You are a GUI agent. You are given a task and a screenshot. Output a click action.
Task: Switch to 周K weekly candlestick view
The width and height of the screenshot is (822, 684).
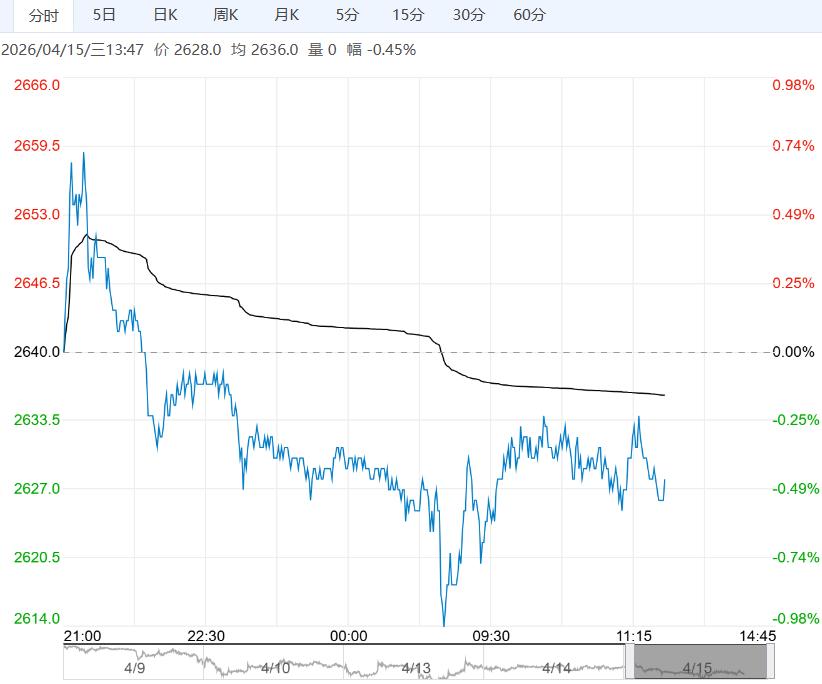tap(226, 15)
